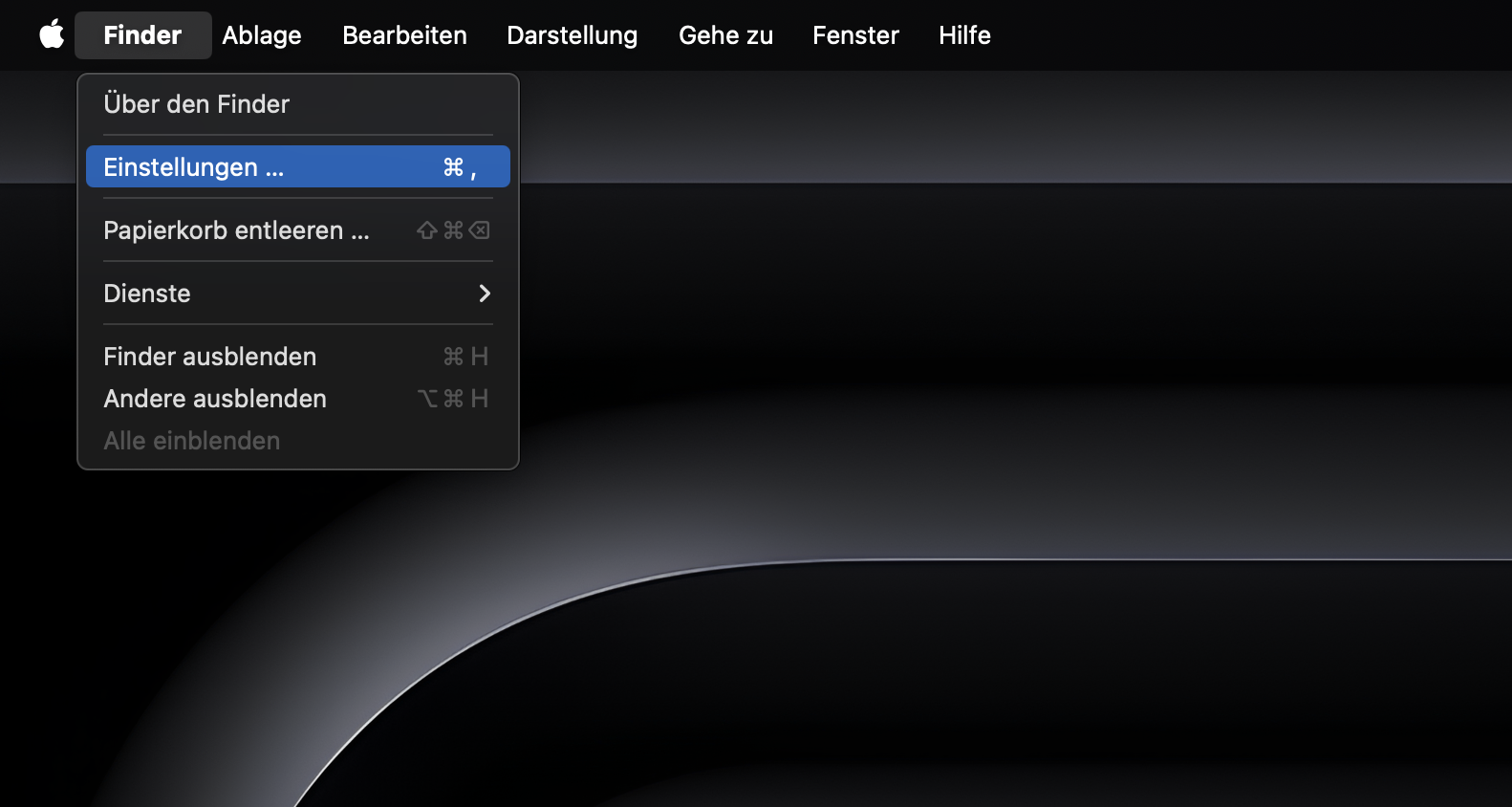
Task: Close the open Finder menu
Action: click(x=142, y=35)
